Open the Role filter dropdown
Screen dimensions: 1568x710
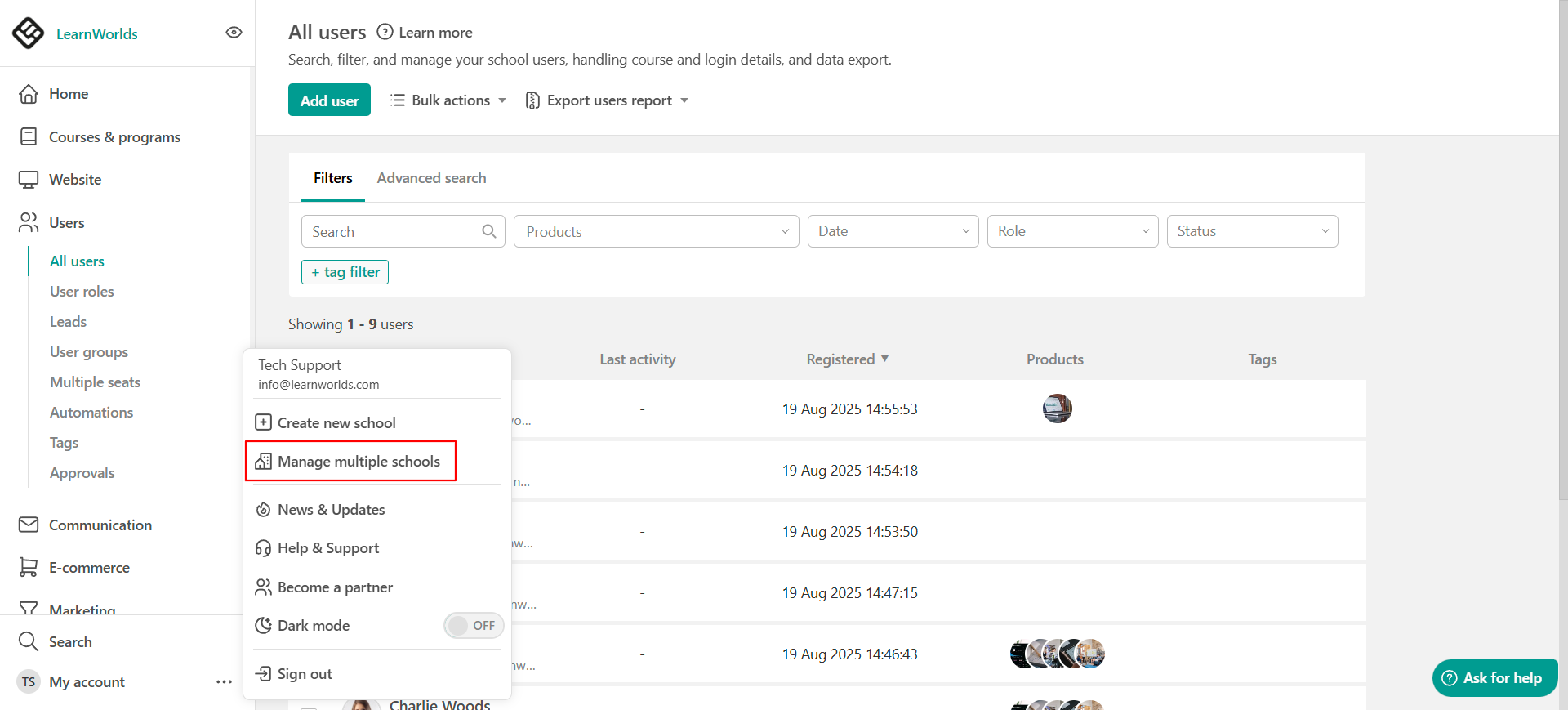(x=1072, y=231)
